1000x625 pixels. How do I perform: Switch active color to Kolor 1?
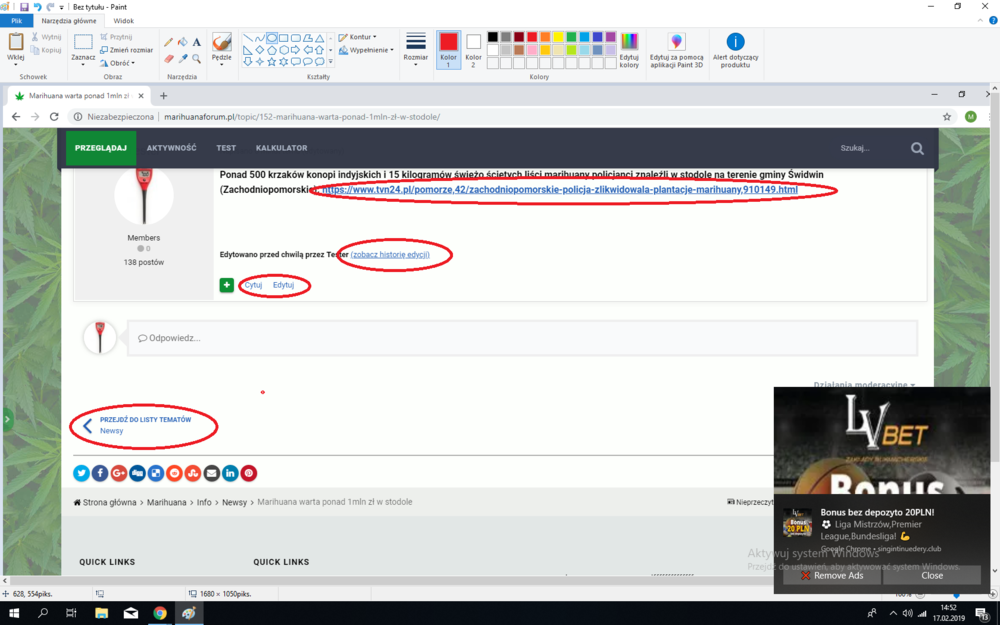tap(448, 48)
